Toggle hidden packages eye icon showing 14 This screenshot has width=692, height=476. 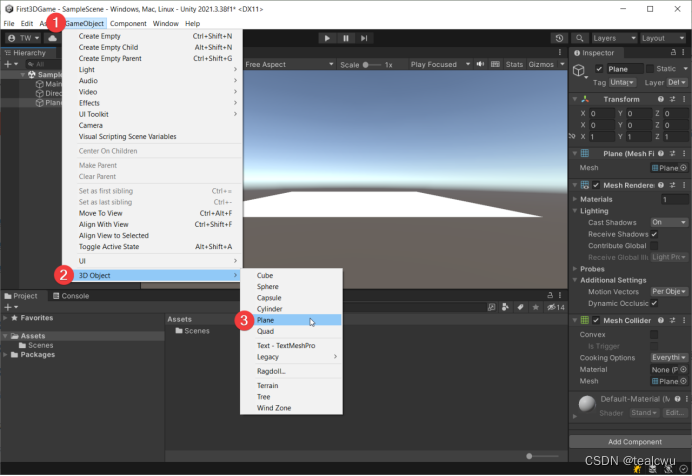556,307
